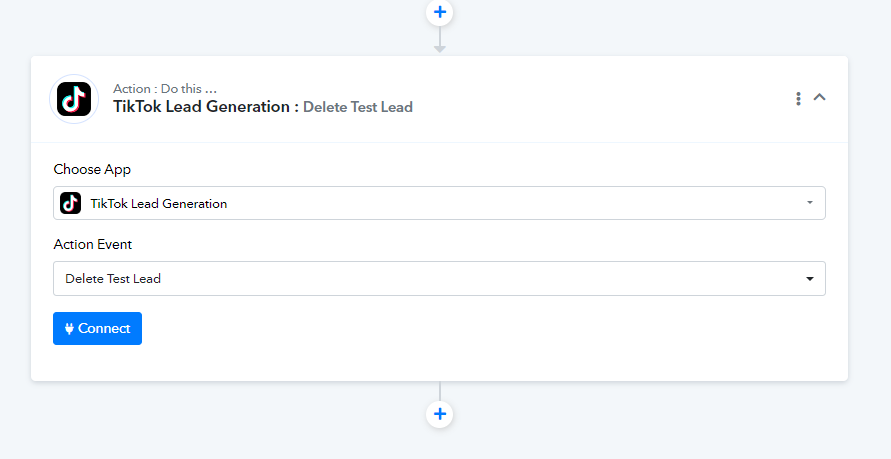Click the 'Choose App' label
This screenshot has height=459, width=891.
pyautogui.click(x=92, y=169)
